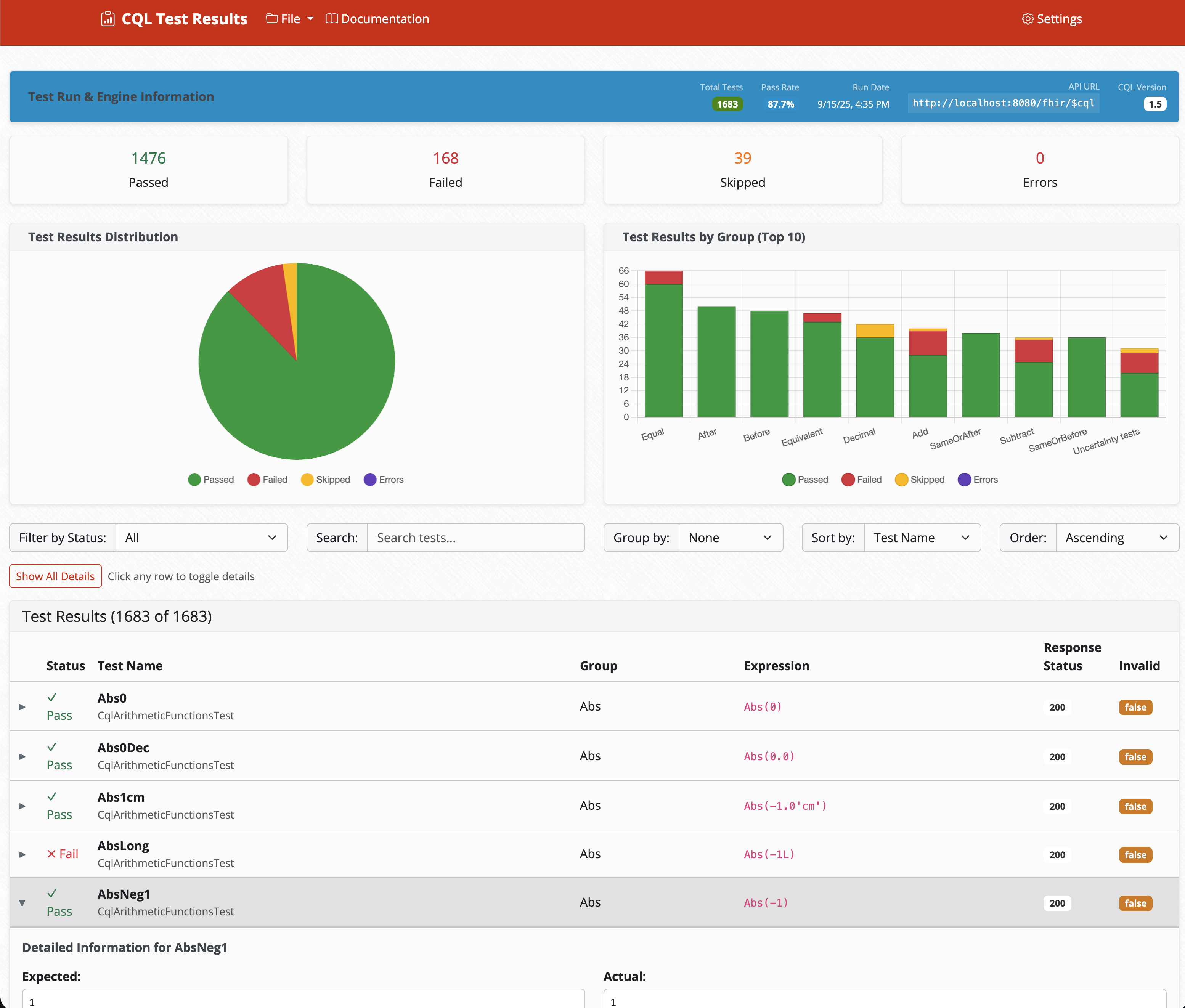Toggle Skipped in Test Results Distribution legend
The height and width of the screenshot is (1008, 1185).
(x=308, y=480)
